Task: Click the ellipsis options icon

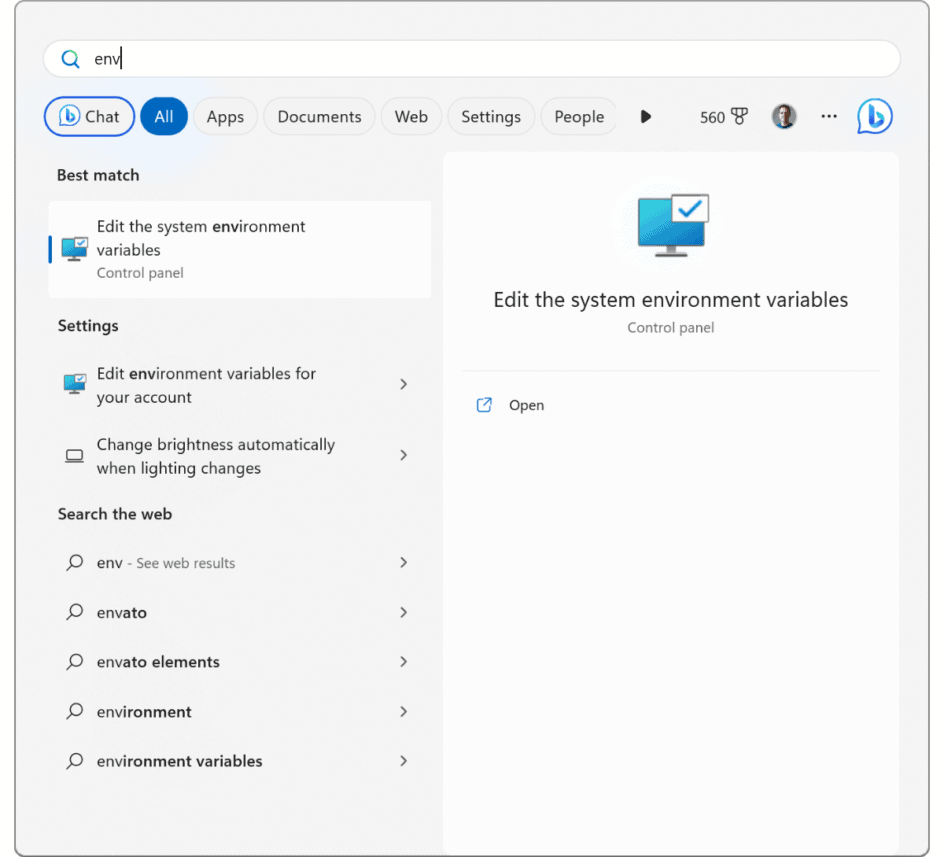Action: (829, 117)
